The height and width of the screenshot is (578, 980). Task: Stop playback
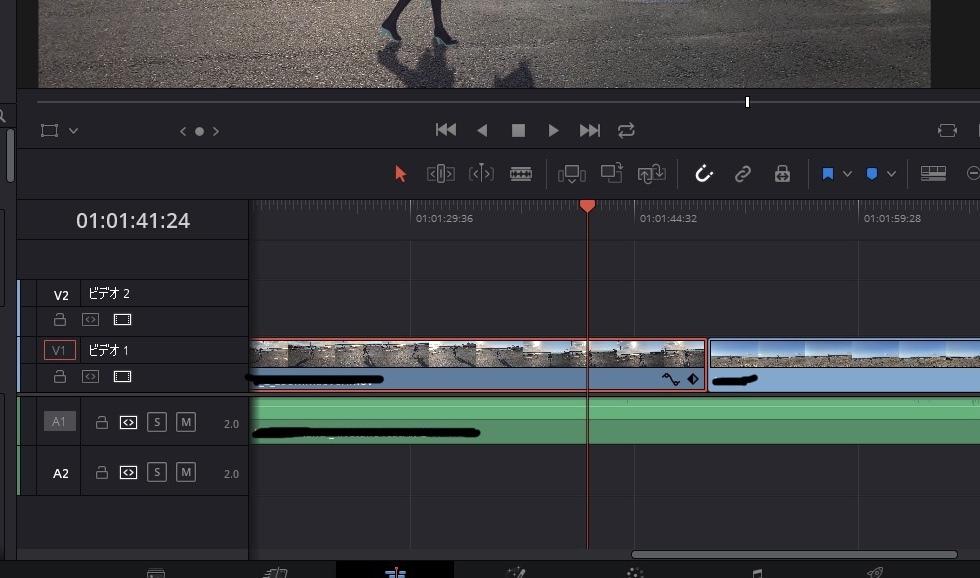(518, 130)
